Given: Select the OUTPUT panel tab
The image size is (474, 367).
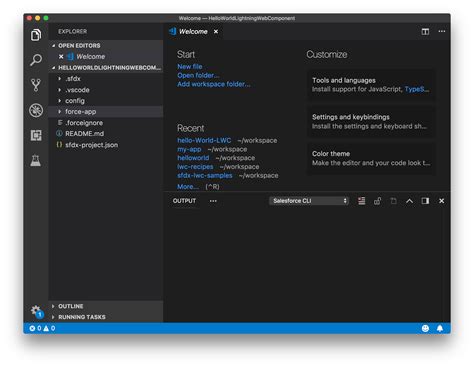Looking at the screenshot, I should (x=184, y=201).
